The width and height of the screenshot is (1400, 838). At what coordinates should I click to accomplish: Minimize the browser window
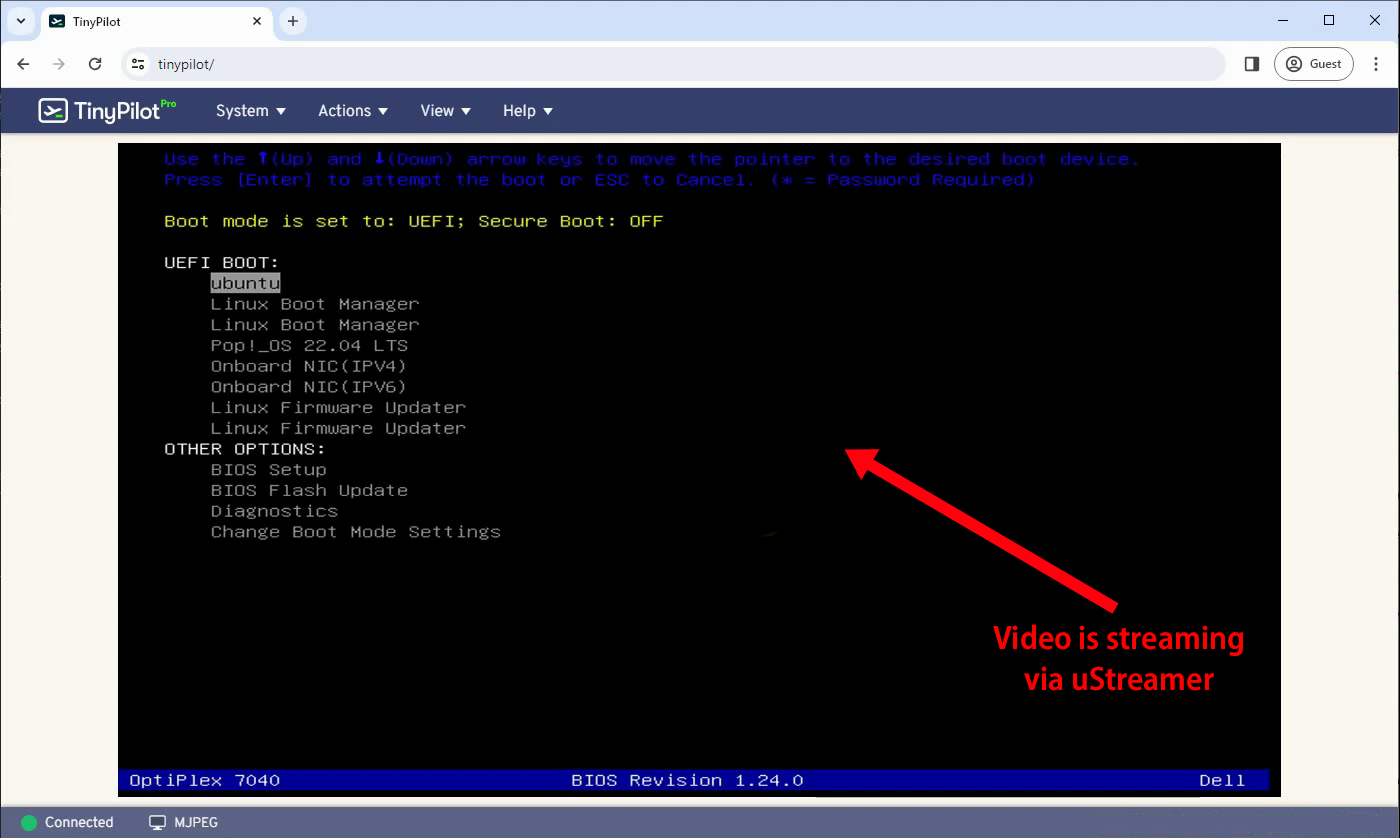coord(1283,20)
